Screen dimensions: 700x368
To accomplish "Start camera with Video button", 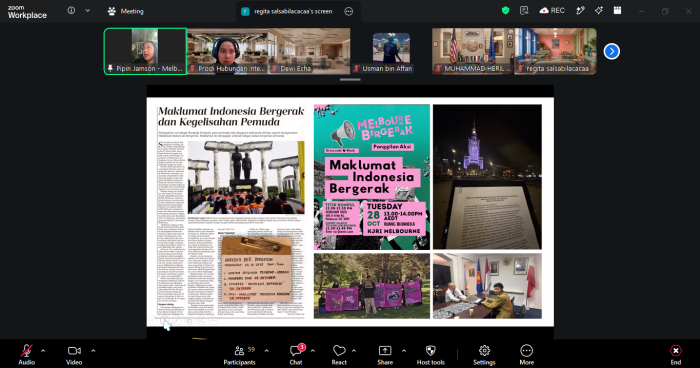I will [x=74, y=355].
